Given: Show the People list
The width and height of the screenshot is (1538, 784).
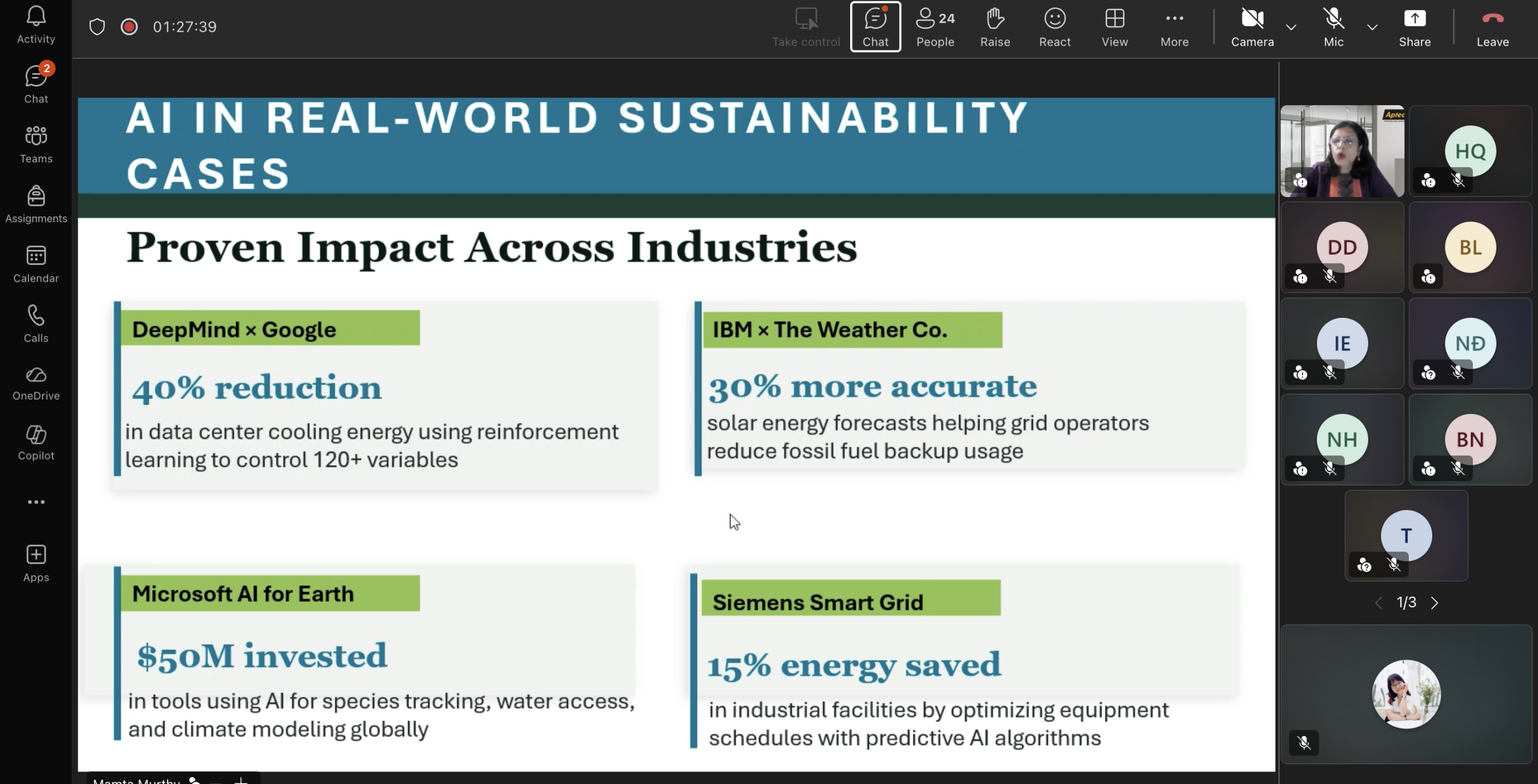Looking at the screenshot, I should click(935, 26).
